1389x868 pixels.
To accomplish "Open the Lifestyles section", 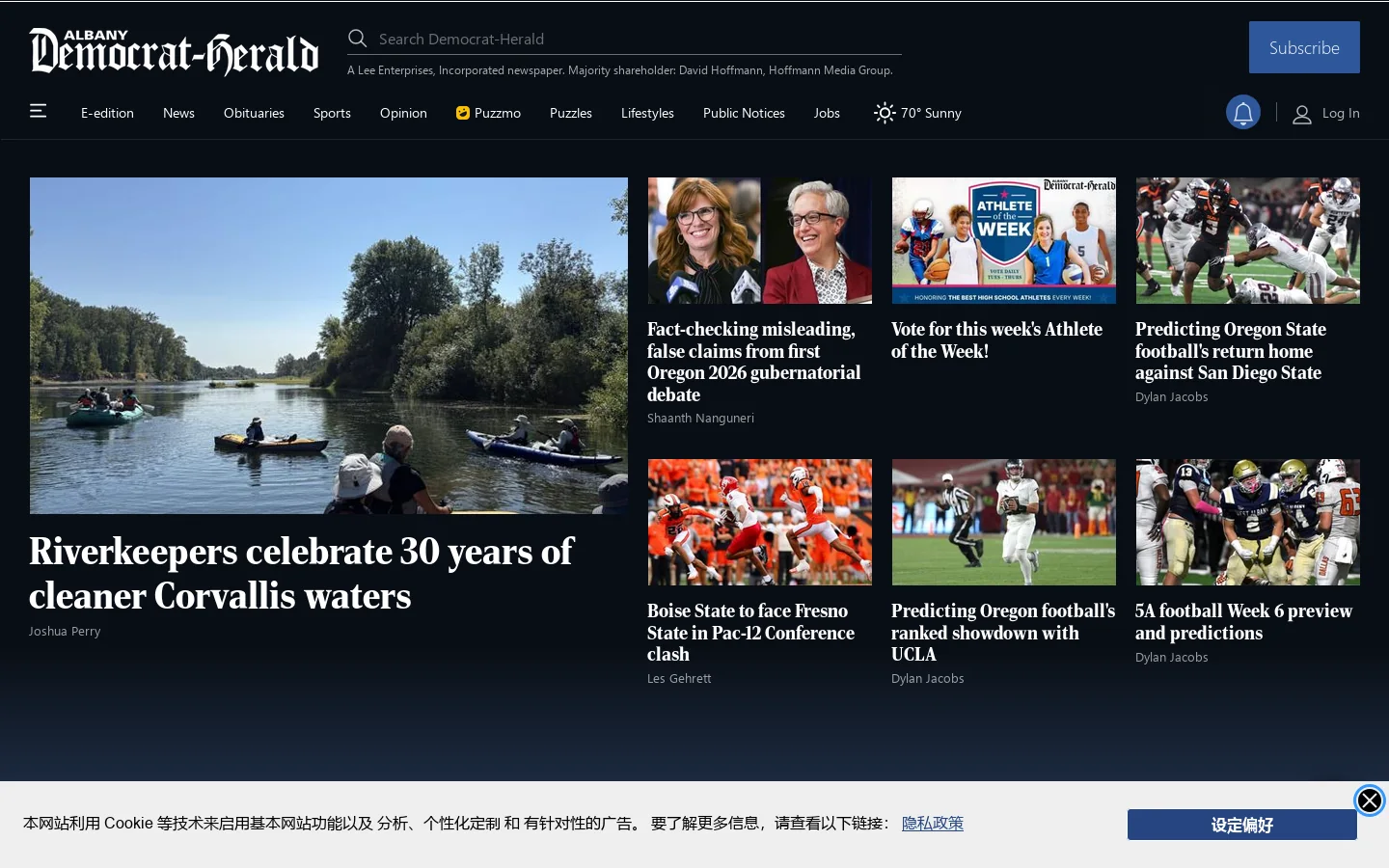I will click(647, 113).
